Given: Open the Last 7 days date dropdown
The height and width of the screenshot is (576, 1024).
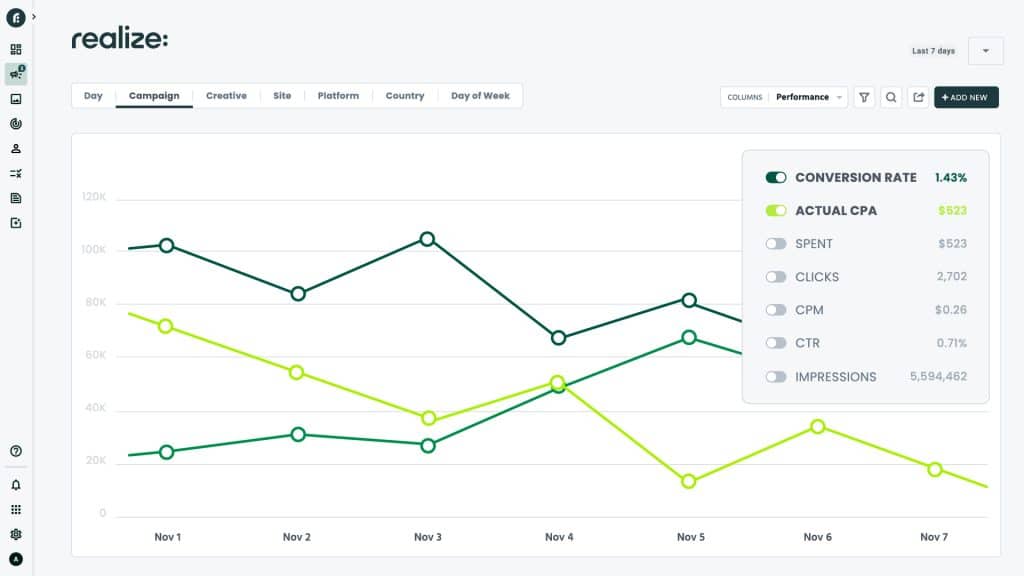Looking at the screenshot, I should point(986,51).
